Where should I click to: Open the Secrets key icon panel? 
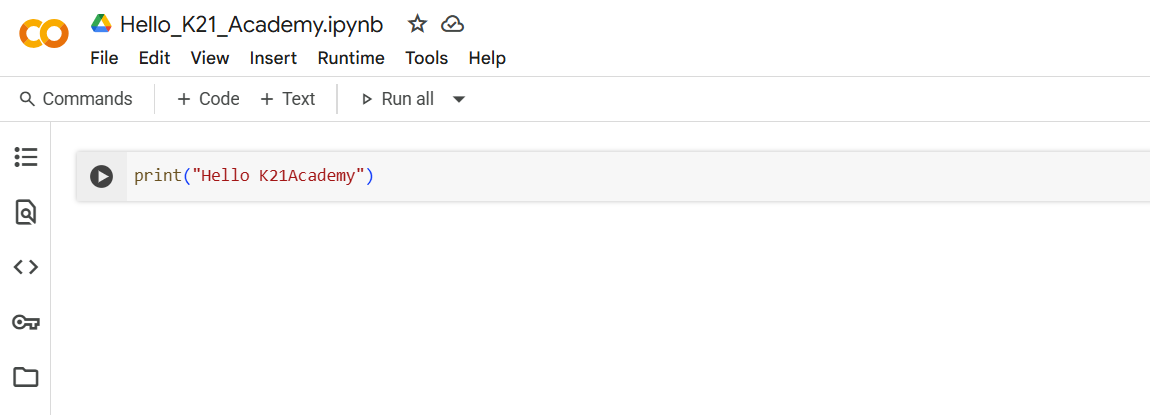tap(26, 323)
